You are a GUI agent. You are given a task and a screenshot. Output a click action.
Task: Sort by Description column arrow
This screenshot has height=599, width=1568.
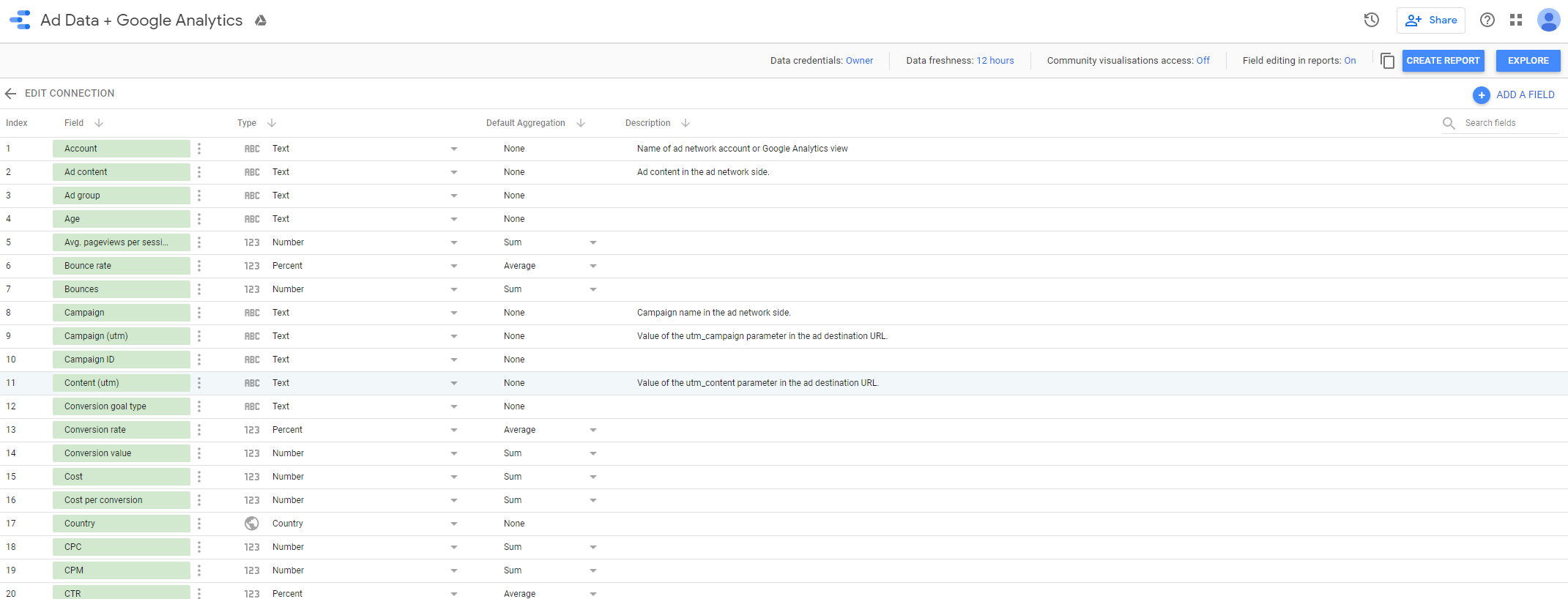[x=685, y=123]
